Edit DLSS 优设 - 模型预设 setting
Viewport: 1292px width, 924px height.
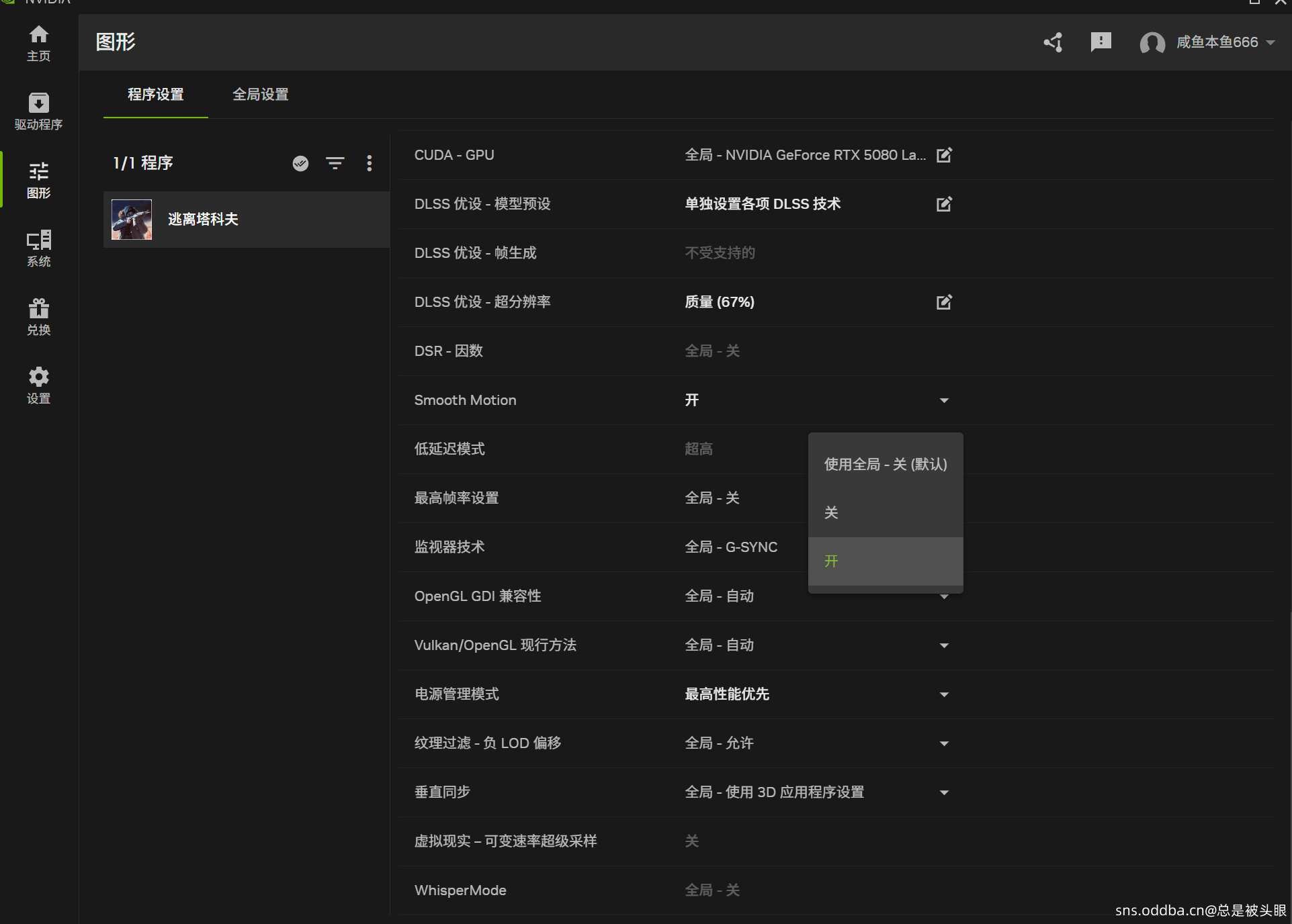(944, 204)
